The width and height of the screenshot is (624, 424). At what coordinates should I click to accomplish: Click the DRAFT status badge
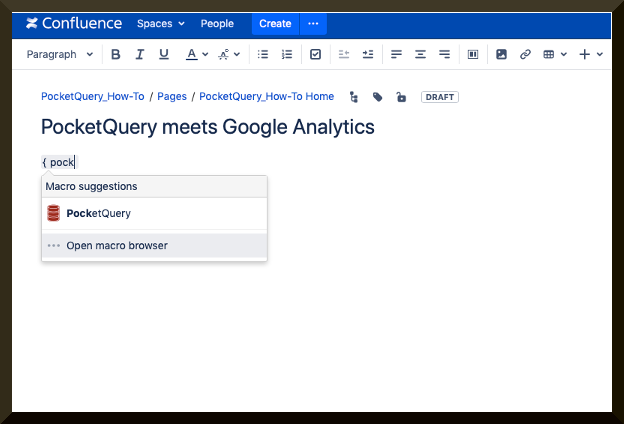coord(440,97)
